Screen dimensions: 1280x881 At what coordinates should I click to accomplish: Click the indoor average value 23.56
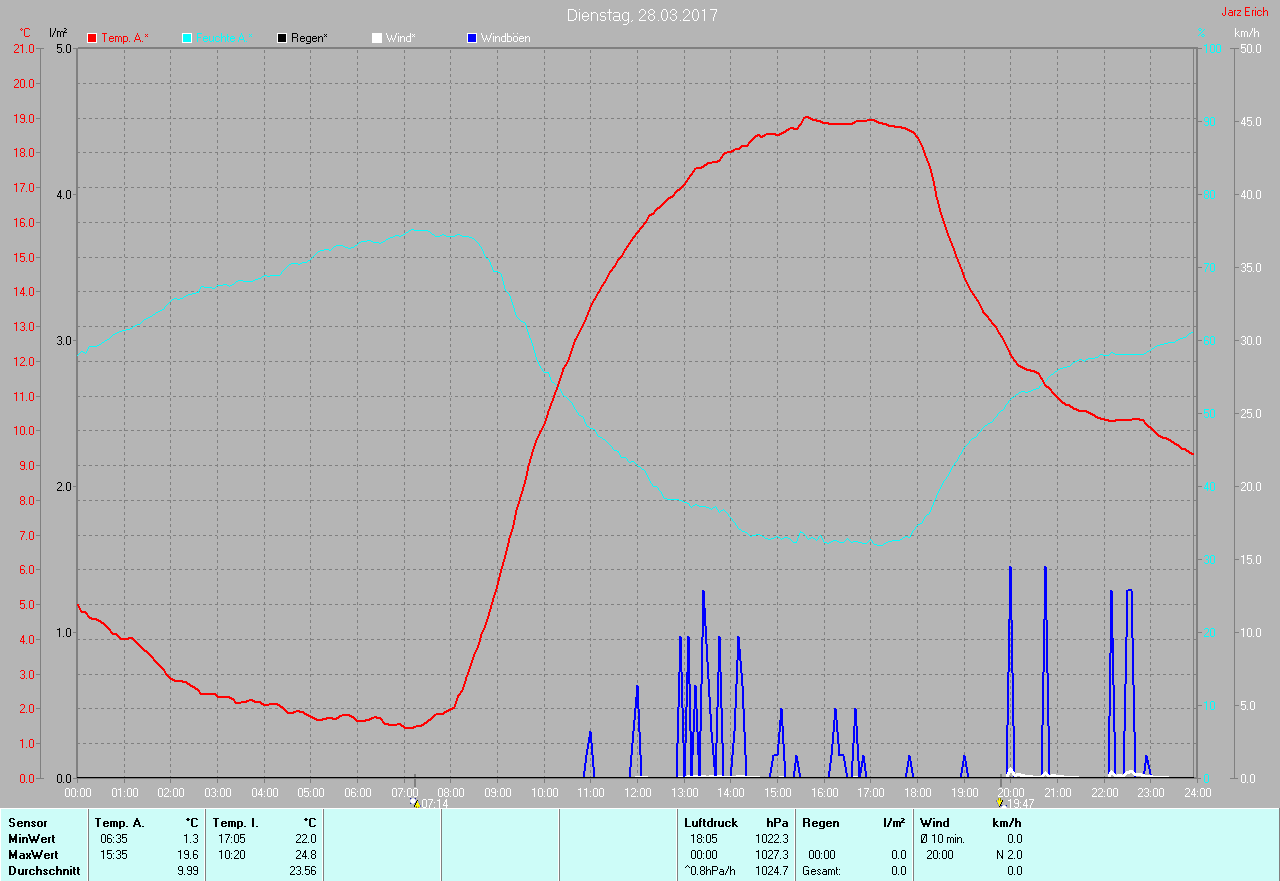[x=302, y=871]
